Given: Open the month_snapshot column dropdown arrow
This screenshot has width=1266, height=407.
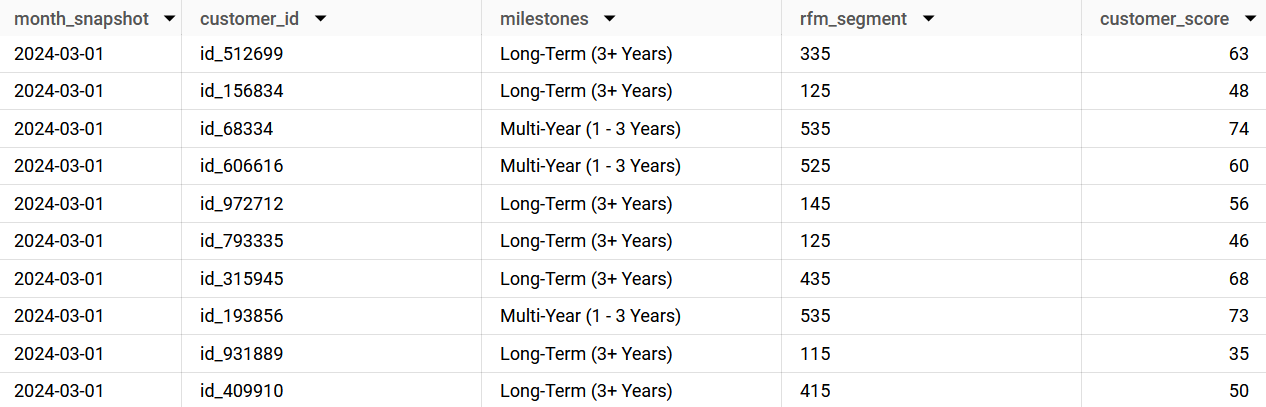Looking at the screenshot, I should pos(170,19).
